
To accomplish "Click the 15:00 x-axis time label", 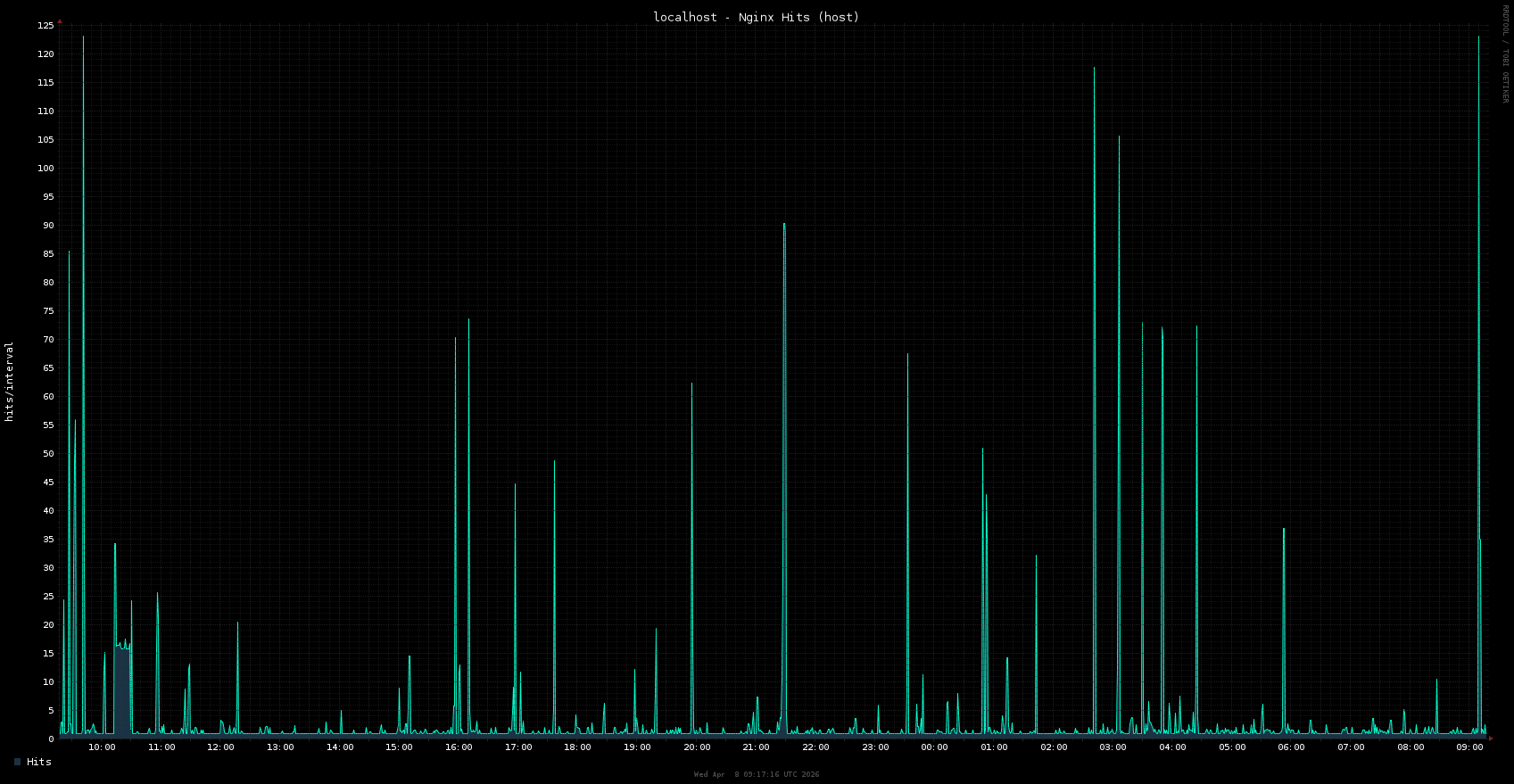I will coord(400,747).
